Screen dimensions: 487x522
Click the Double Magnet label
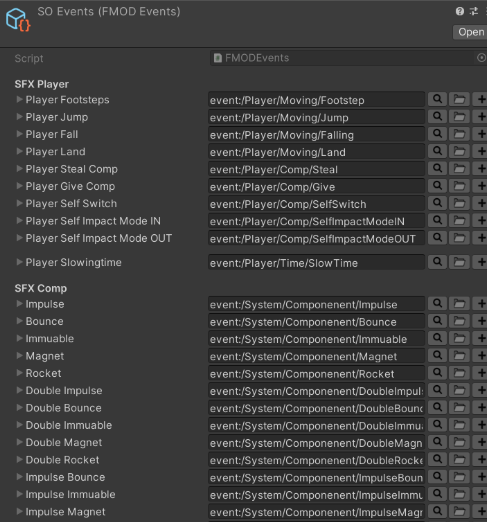64,443
